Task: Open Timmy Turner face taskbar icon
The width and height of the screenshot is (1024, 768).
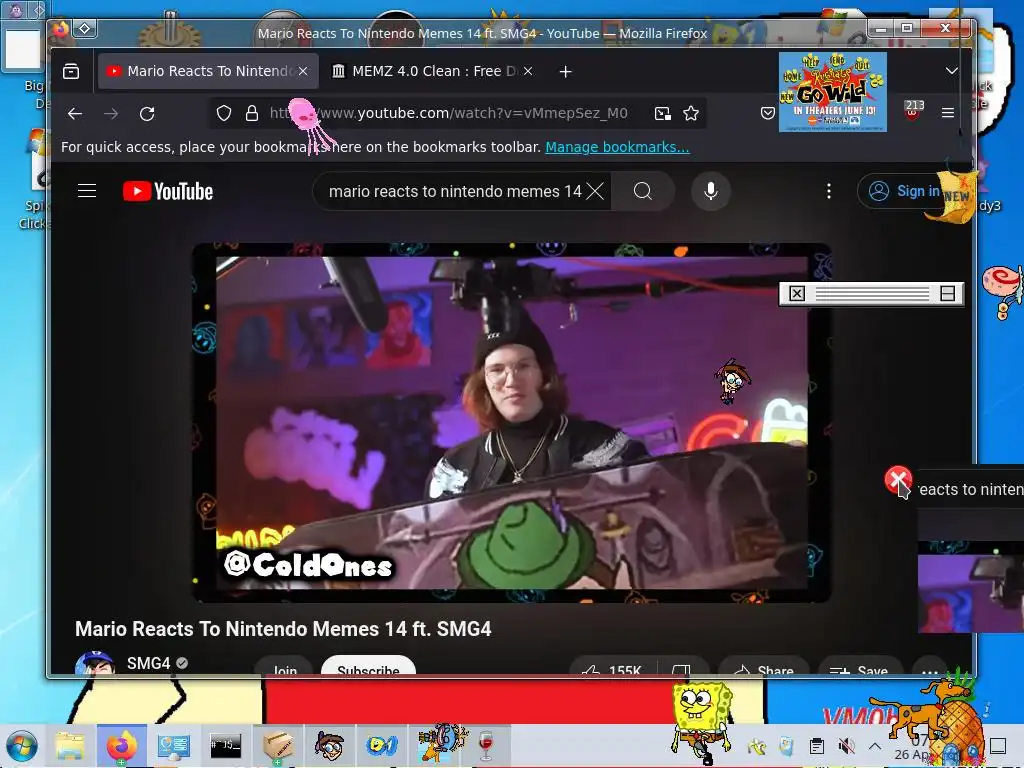Action: (x=329, y=745)
